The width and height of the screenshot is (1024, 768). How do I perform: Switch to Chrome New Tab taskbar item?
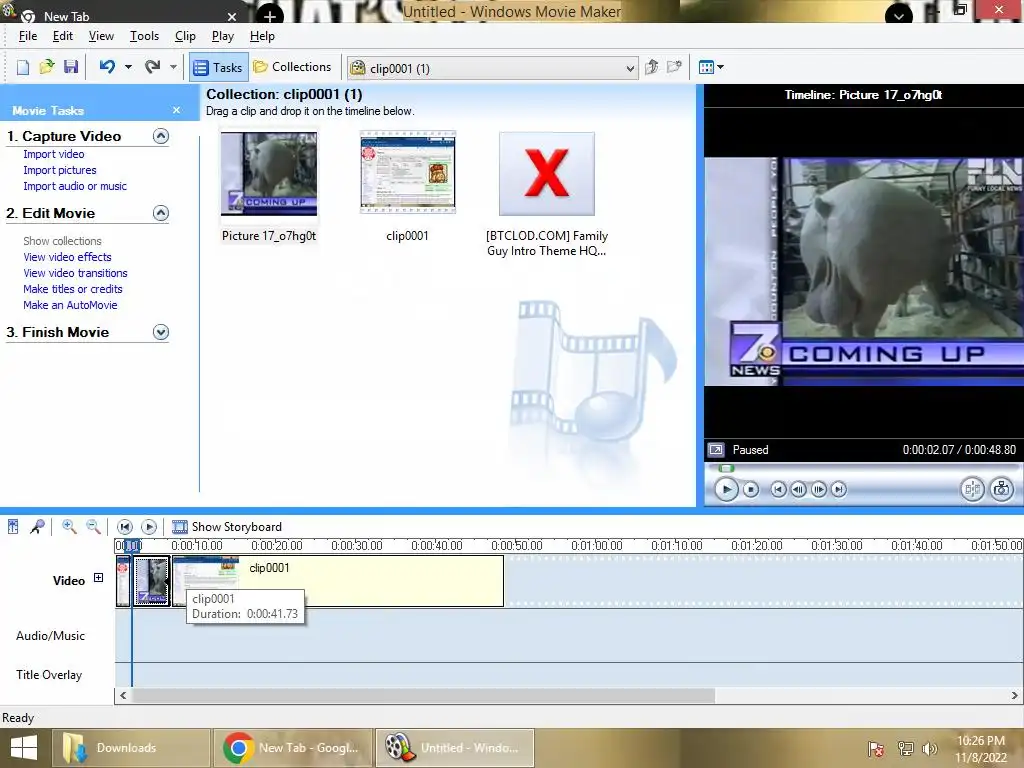(x=293, y=748)
